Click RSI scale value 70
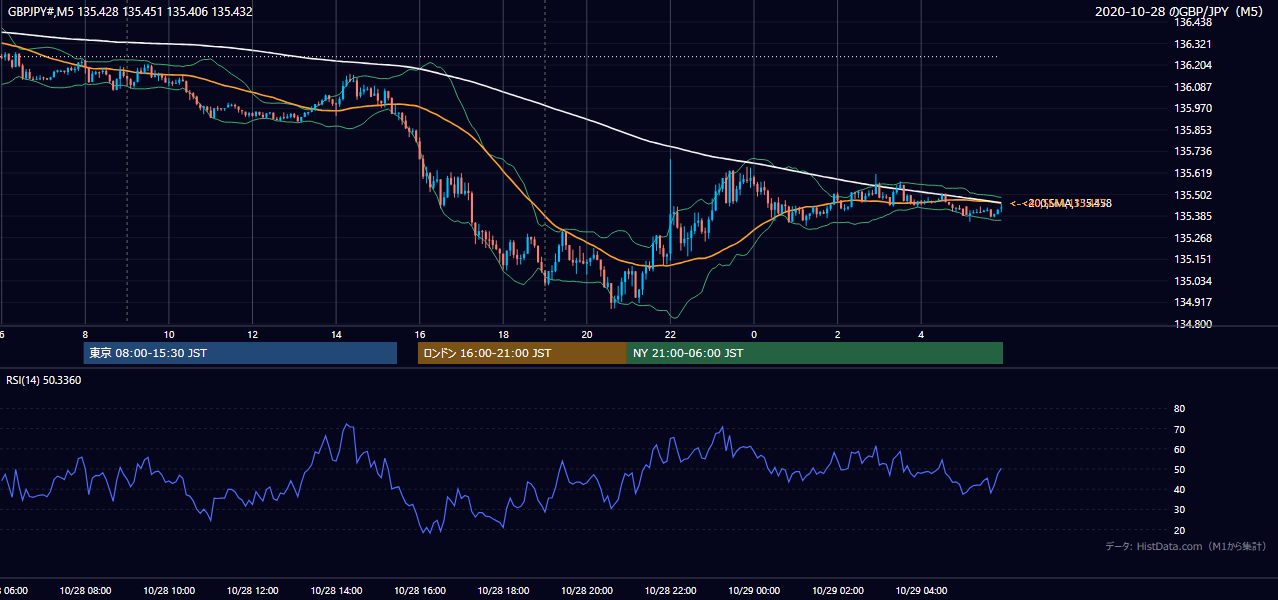Screen dimensions: 1278x600 [x=1179, y=429]
